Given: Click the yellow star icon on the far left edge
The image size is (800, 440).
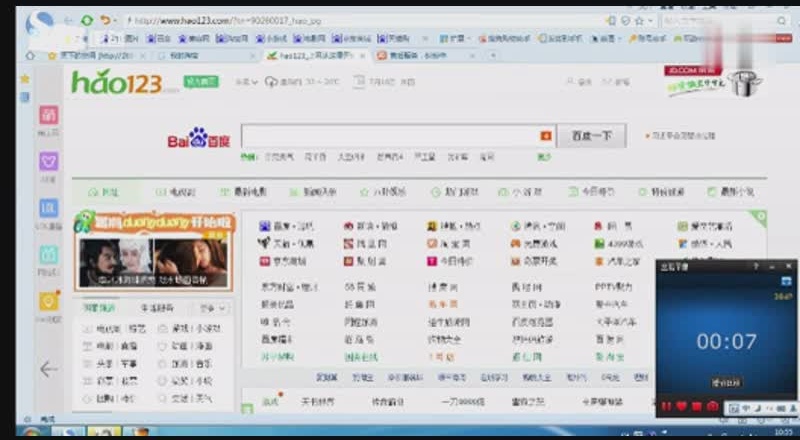Looking at the screenshot, I should (24, 79).
